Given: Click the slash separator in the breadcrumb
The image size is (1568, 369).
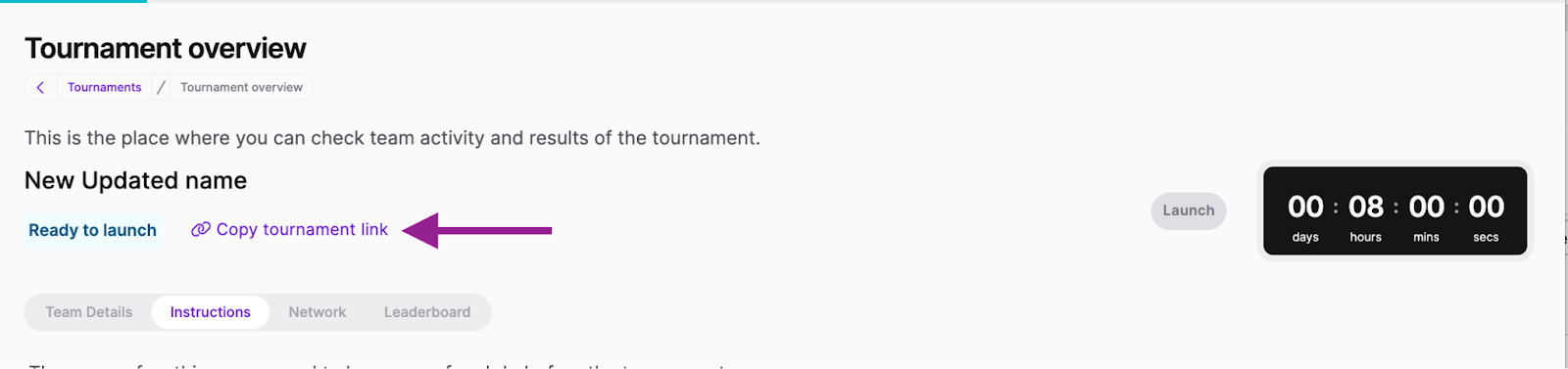Looking at the screenshot, I should click(162, 87).
